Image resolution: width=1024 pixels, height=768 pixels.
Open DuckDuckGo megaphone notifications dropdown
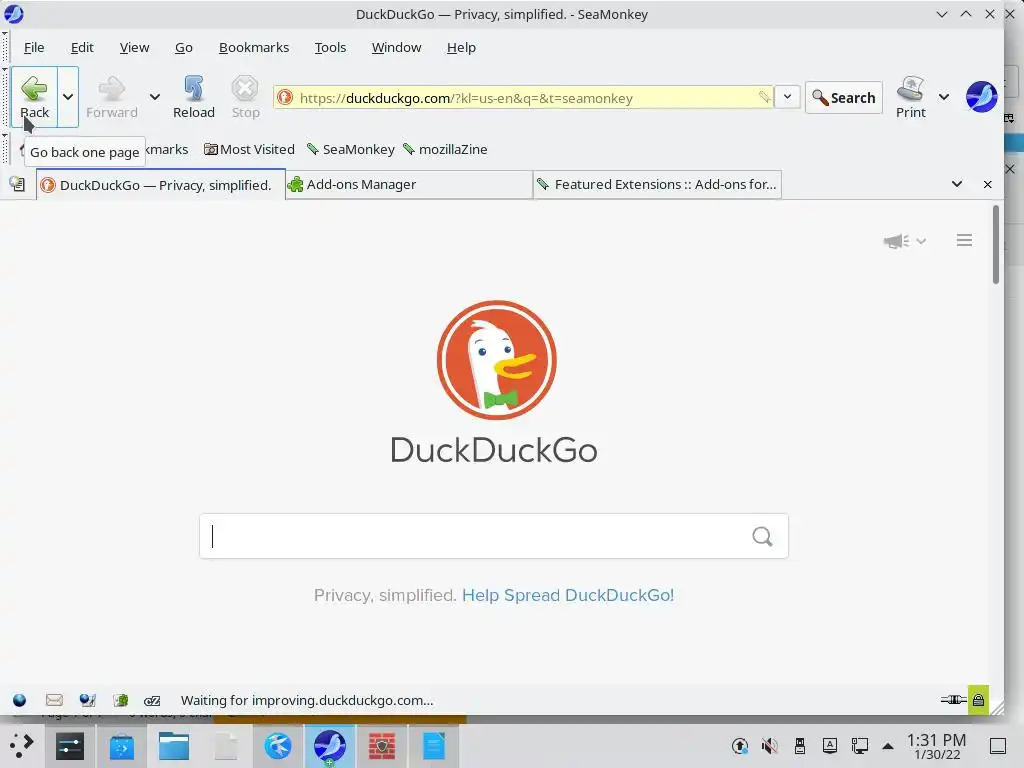(904, 241)
